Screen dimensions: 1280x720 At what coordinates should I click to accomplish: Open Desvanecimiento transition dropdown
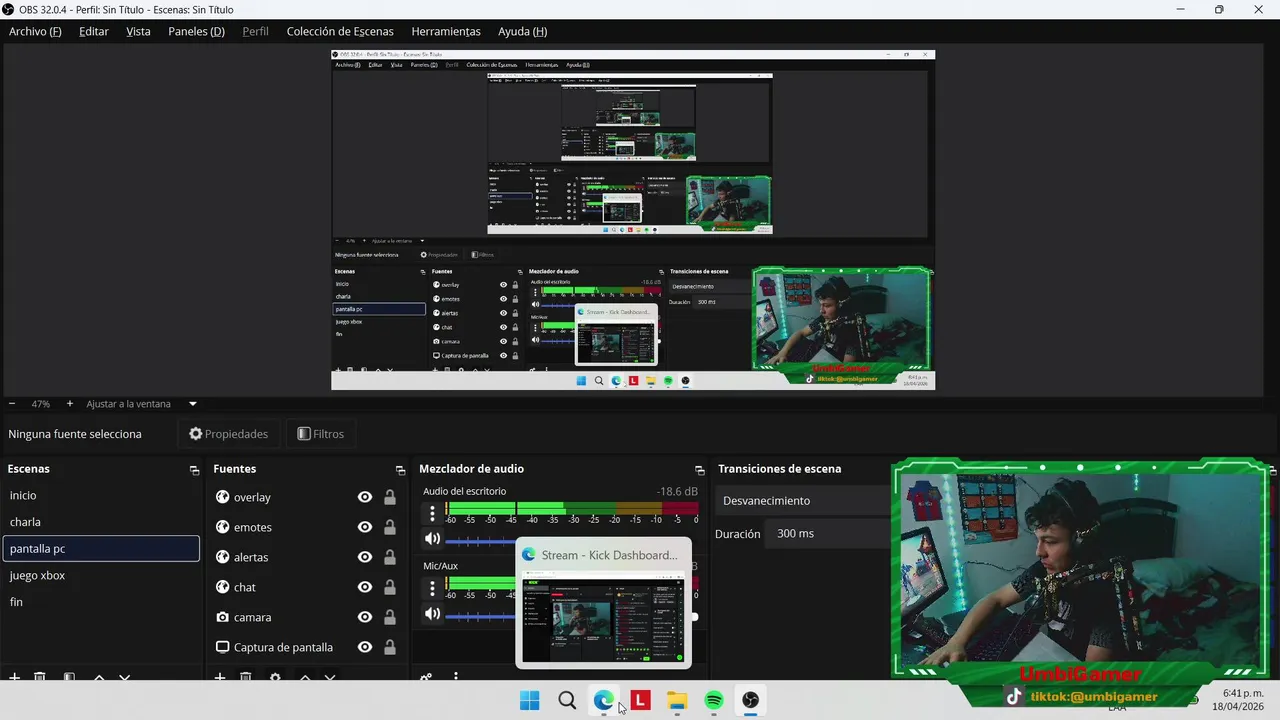pos(803,501)
